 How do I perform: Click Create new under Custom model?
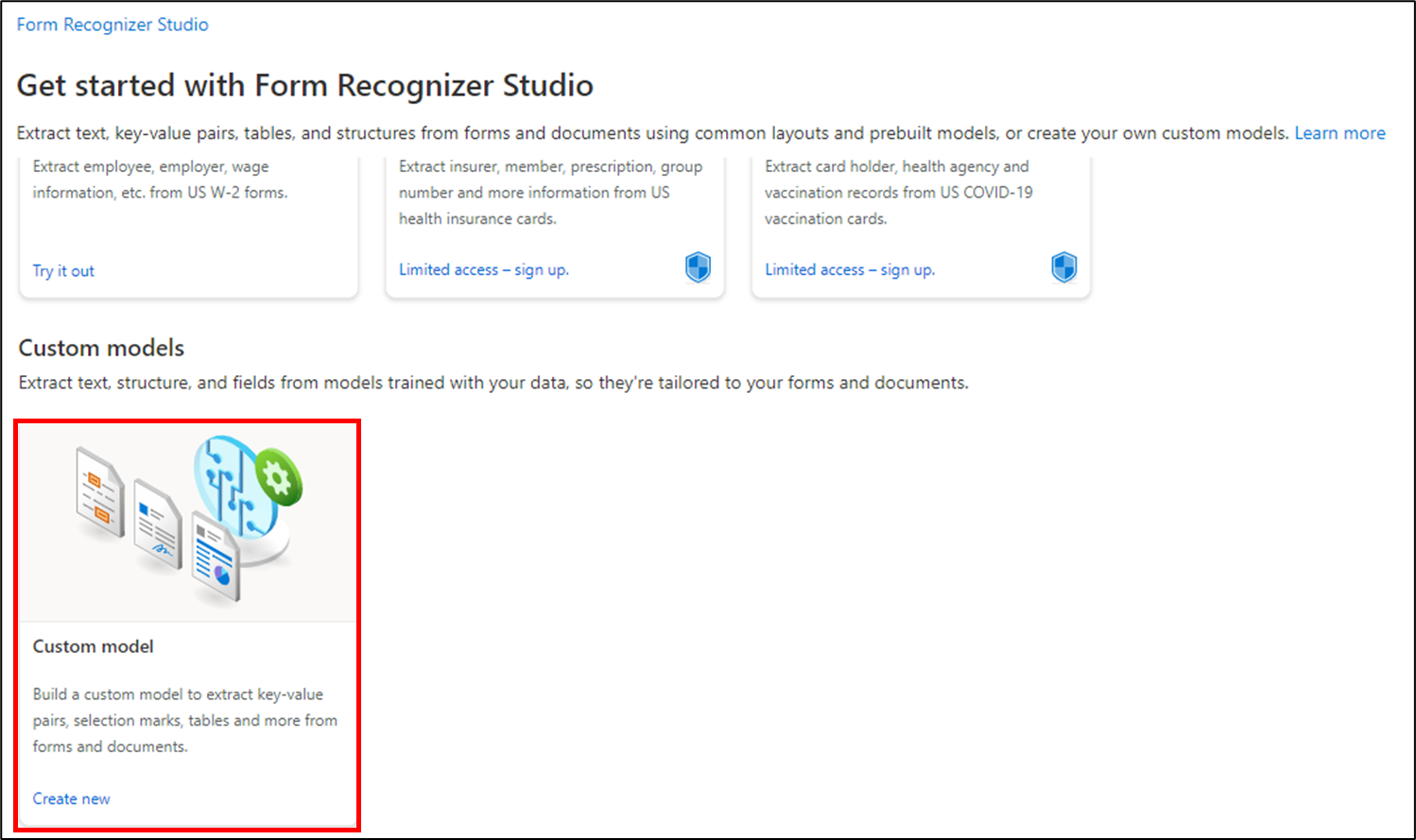71,798
